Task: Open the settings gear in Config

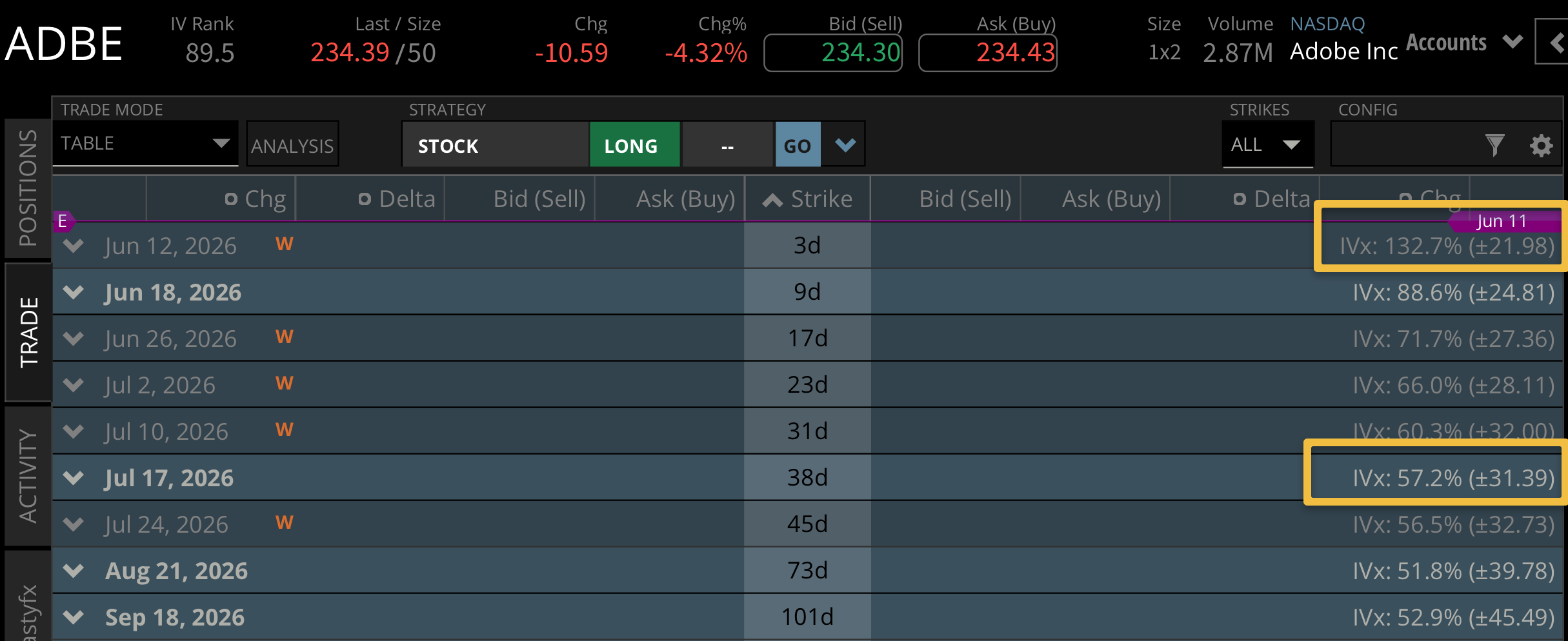Action: [1541, 145]
